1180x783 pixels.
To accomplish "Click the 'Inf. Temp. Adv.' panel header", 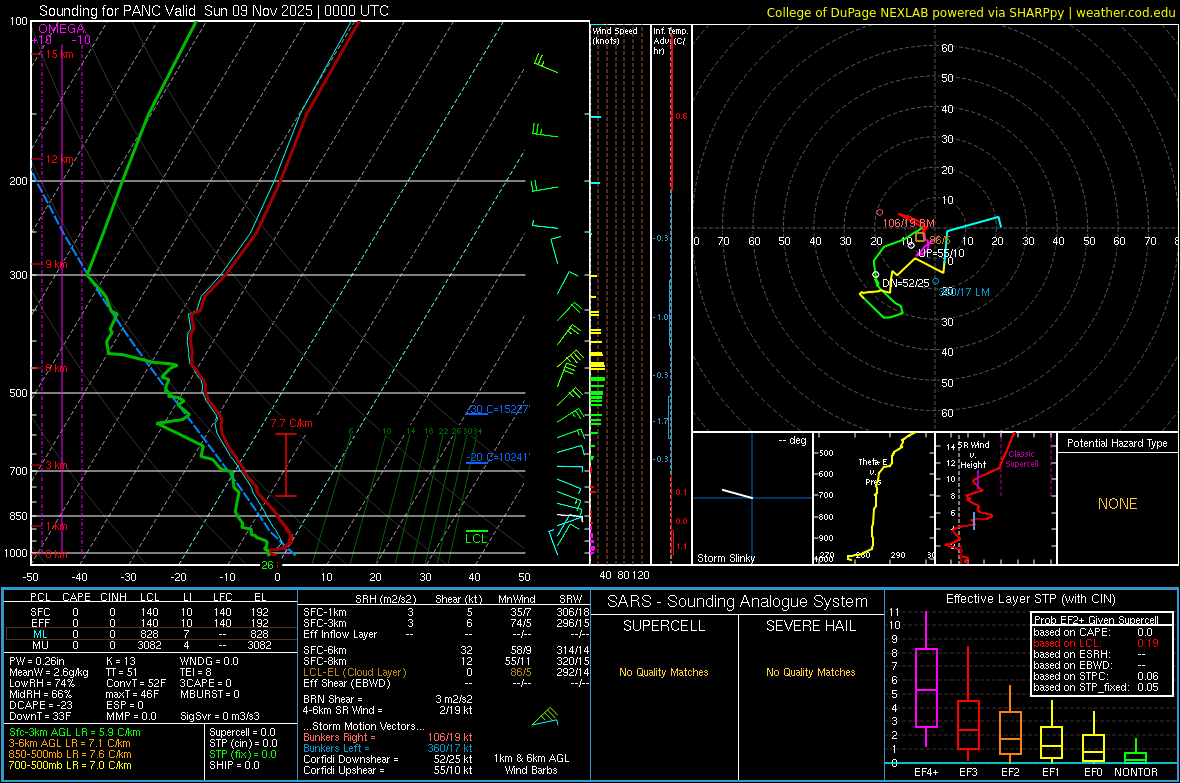I will (670, 41).
